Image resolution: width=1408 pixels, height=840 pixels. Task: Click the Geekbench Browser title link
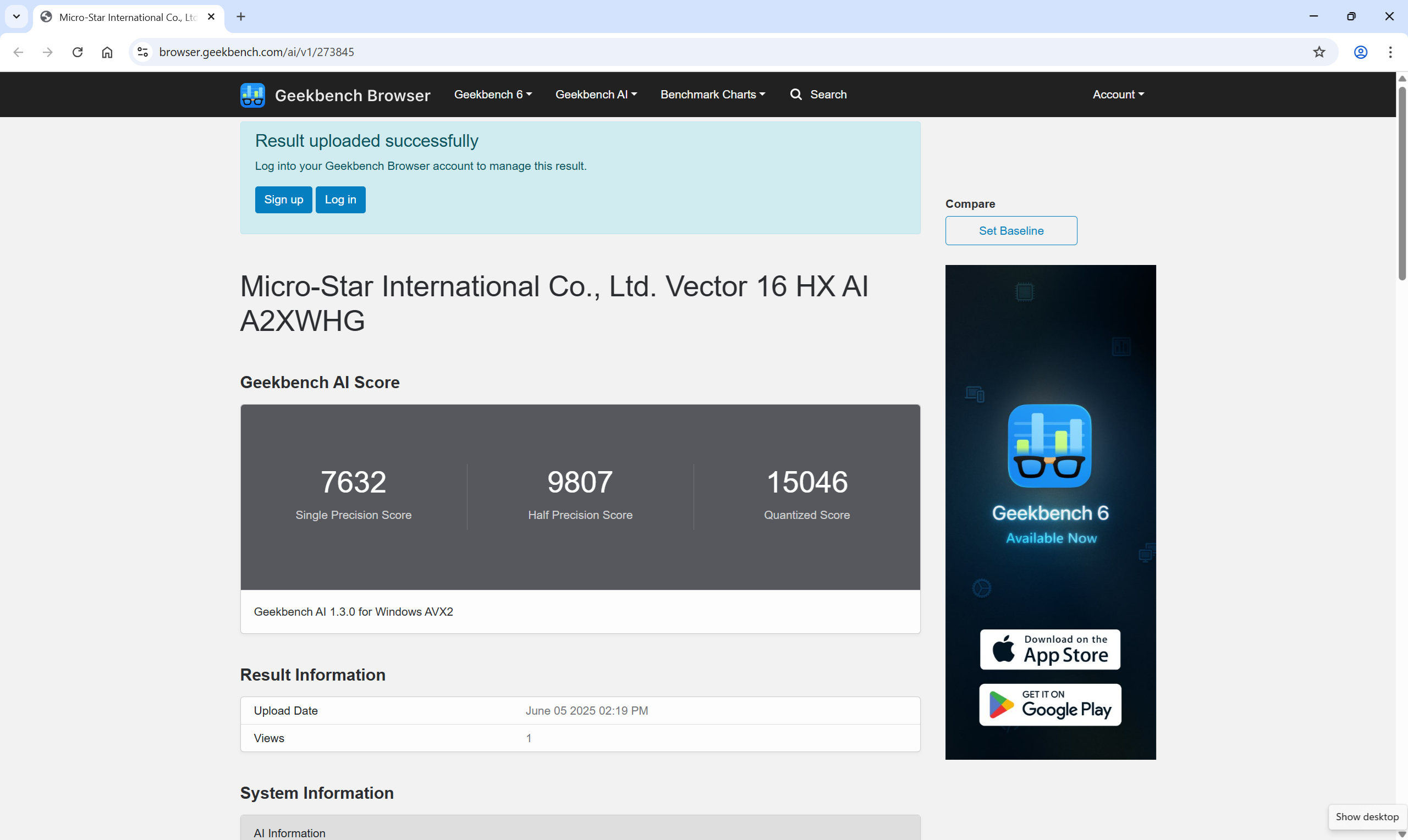[353, 95]
